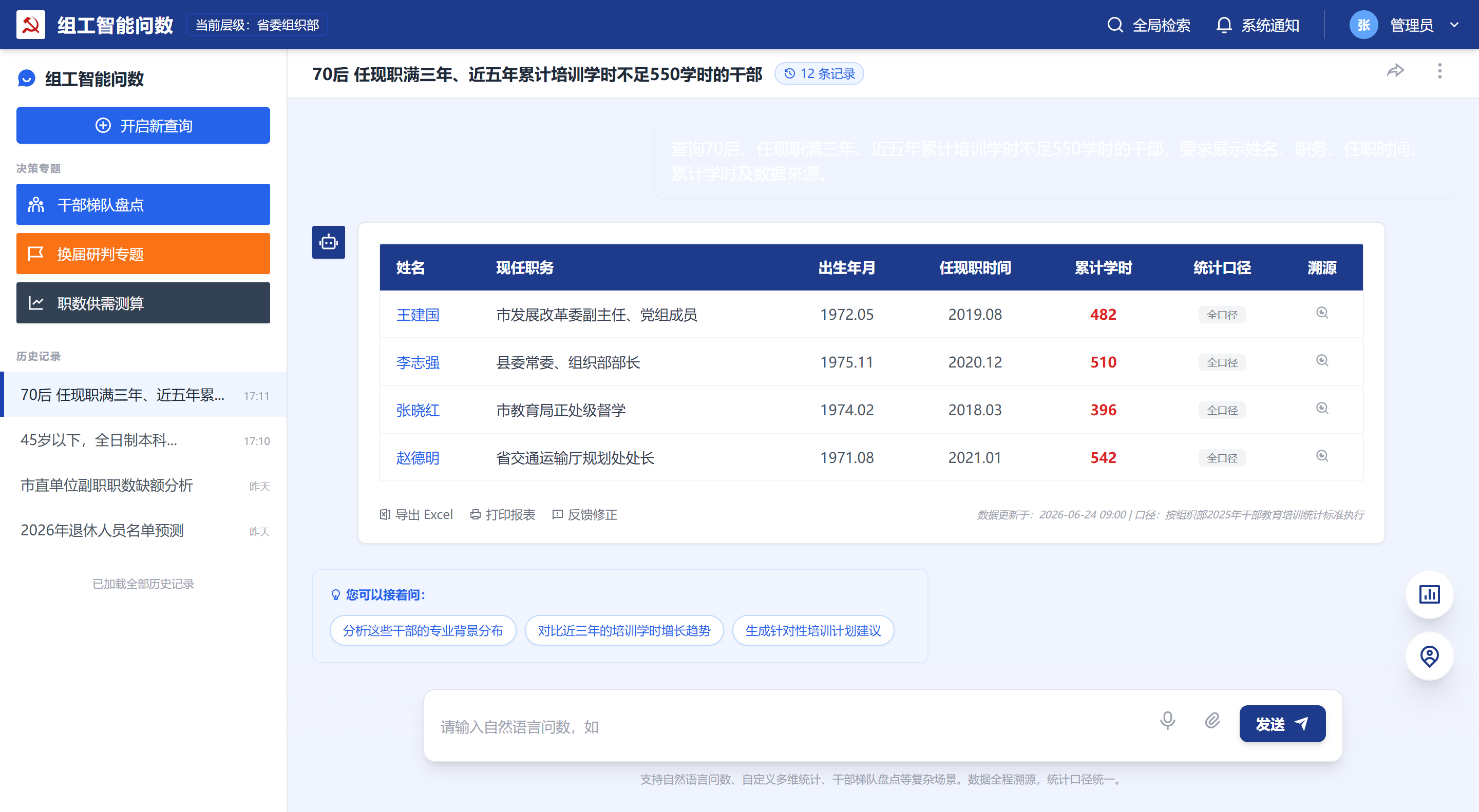
Task: Click 全口径 tag in 张晓红 row
Action: pyautogui.click(x=1222, y=410)
